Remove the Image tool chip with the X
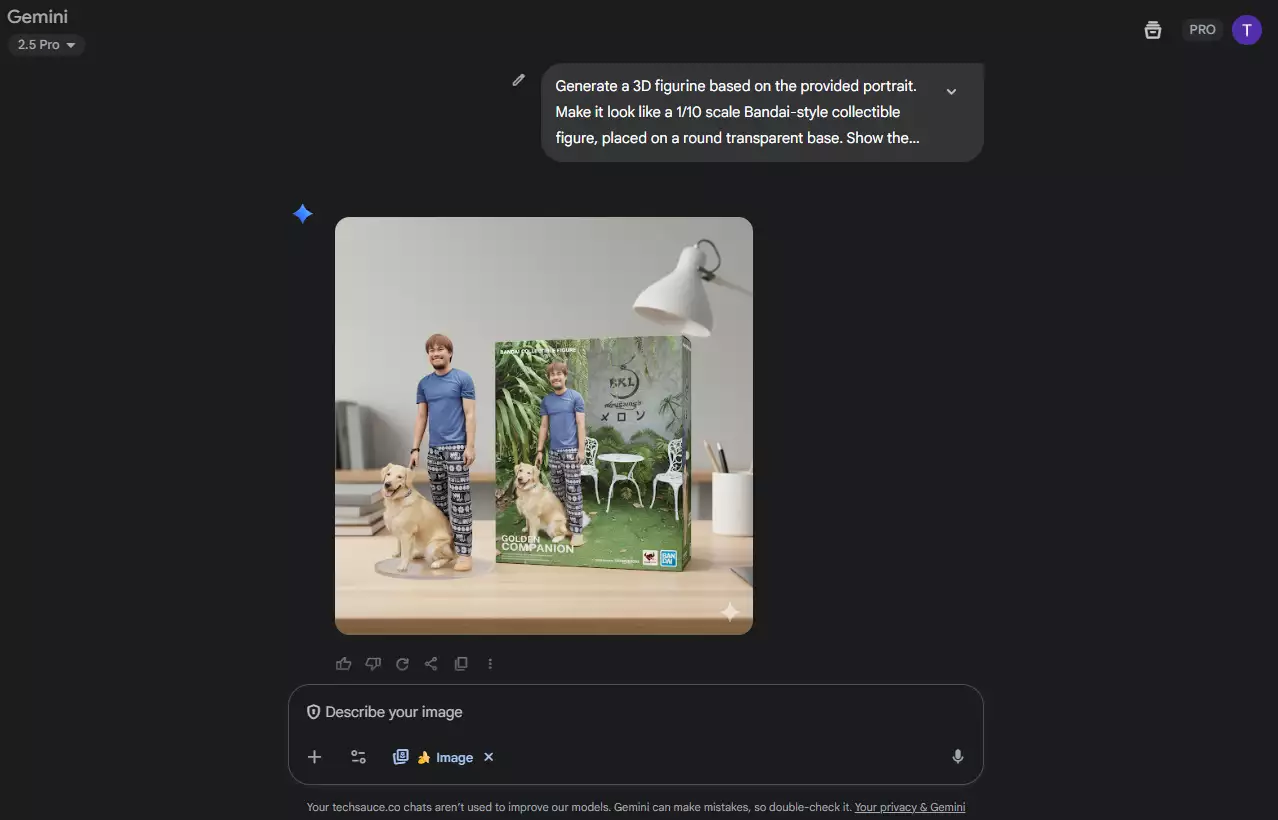 [x=489, y=757]
